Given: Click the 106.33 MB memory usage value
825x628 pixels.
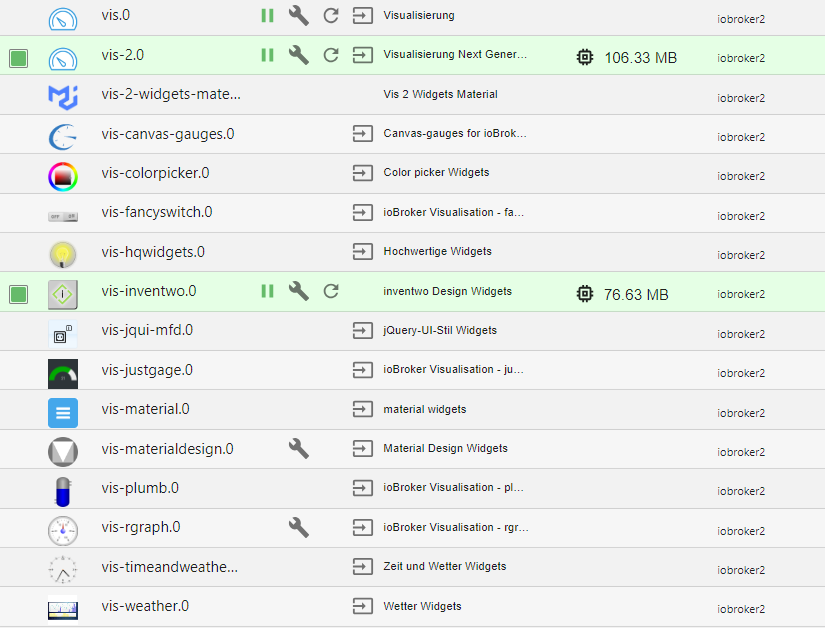Looking at the screenshot, I should pos(640,58).
